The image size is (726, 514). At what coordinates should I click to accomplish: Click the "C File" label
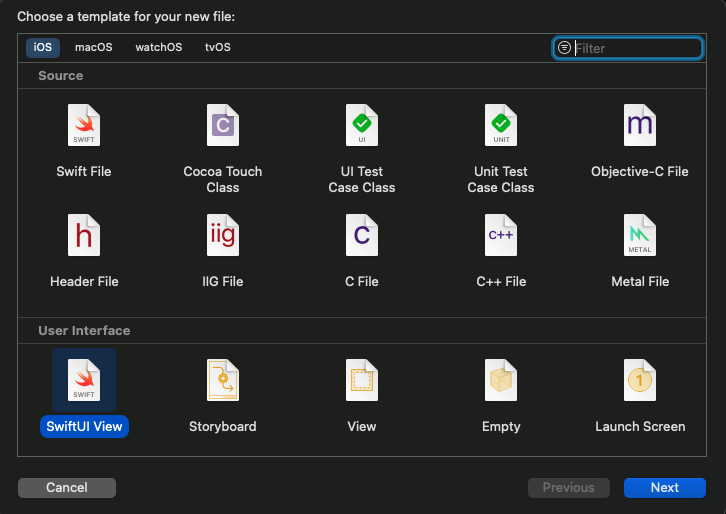pyautogui.click(x=362, y=282)
